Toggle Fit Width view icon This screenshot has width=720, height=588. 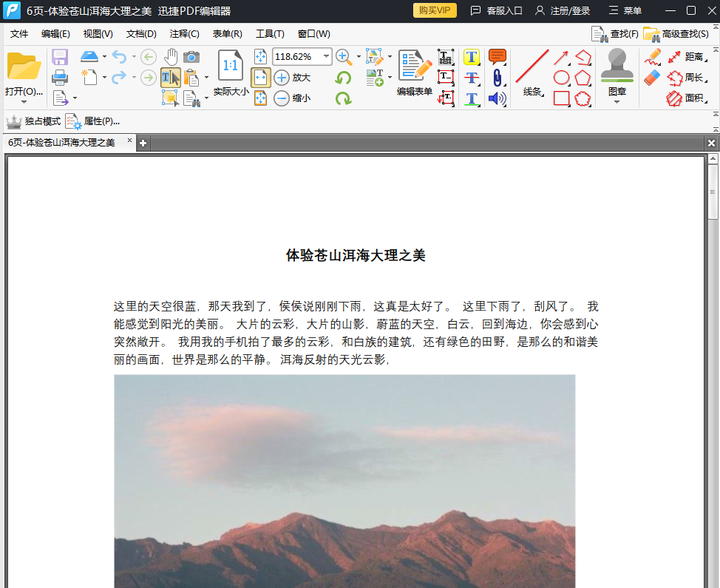[260, 77]
